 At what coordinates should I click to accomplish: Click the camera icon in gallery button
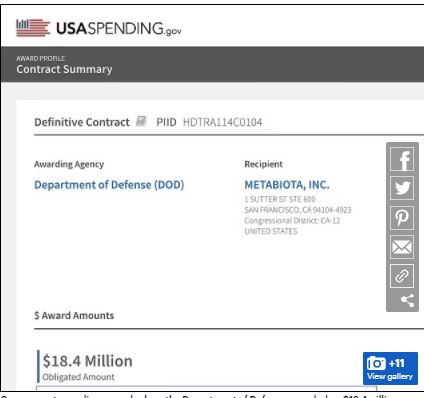tap(376, 363)
